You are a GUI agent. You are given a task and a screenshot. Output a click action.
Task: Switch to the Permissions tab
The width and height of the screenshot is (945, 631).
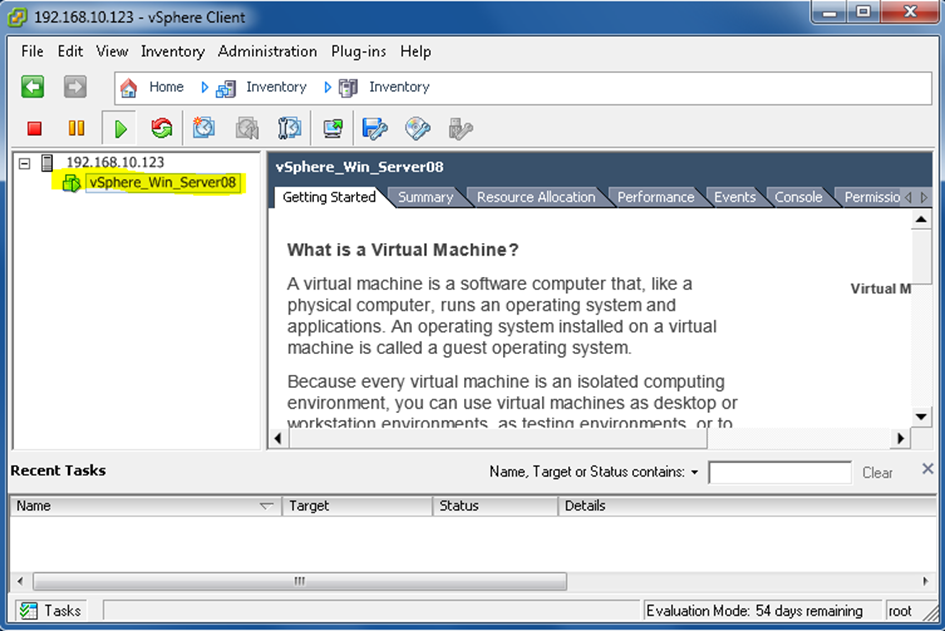pyautogui.click(x=871, y=198)
